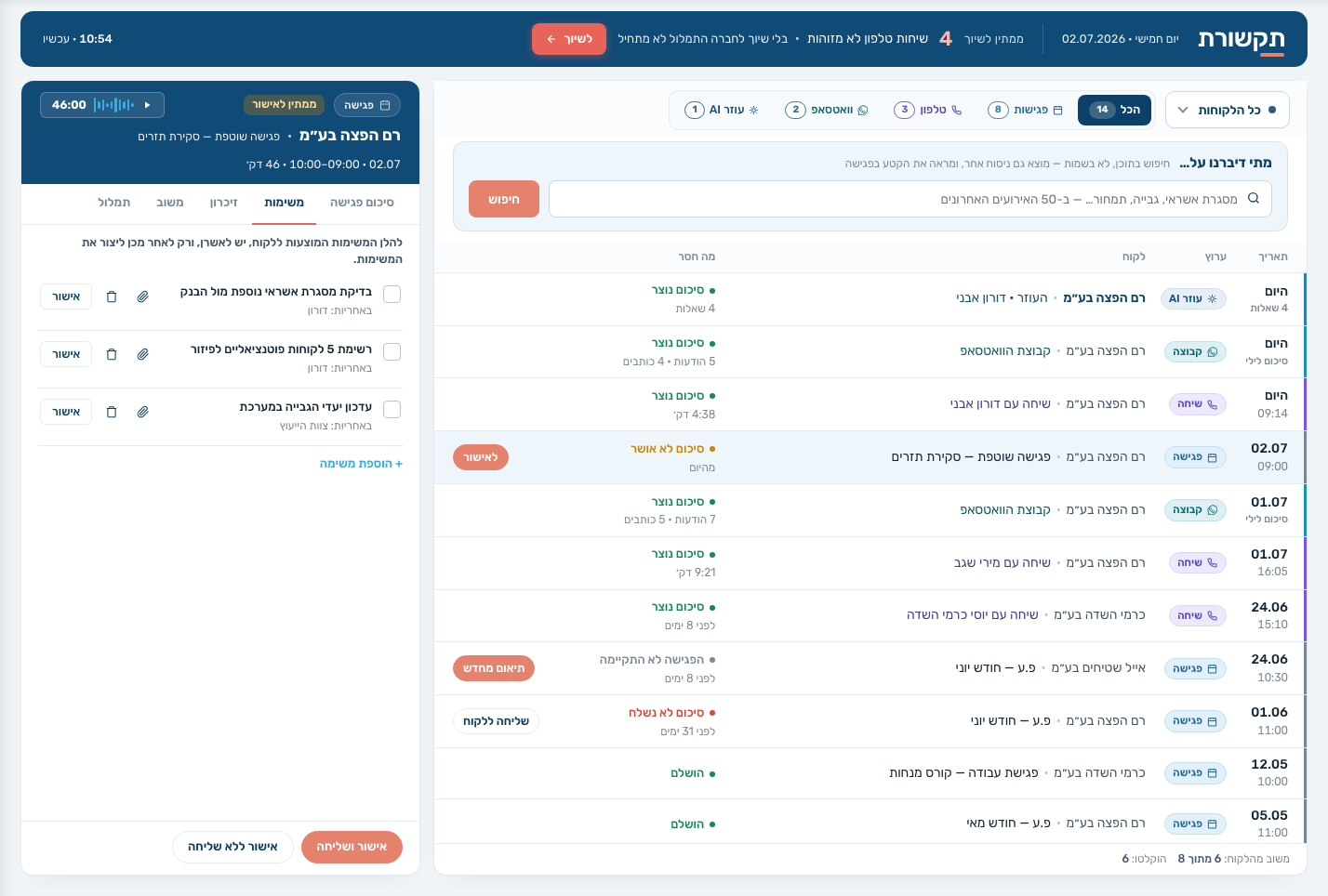Viewport: 1328px width, 896px height.
Task: Click the חיפוש search button
Action: [504, 199]
